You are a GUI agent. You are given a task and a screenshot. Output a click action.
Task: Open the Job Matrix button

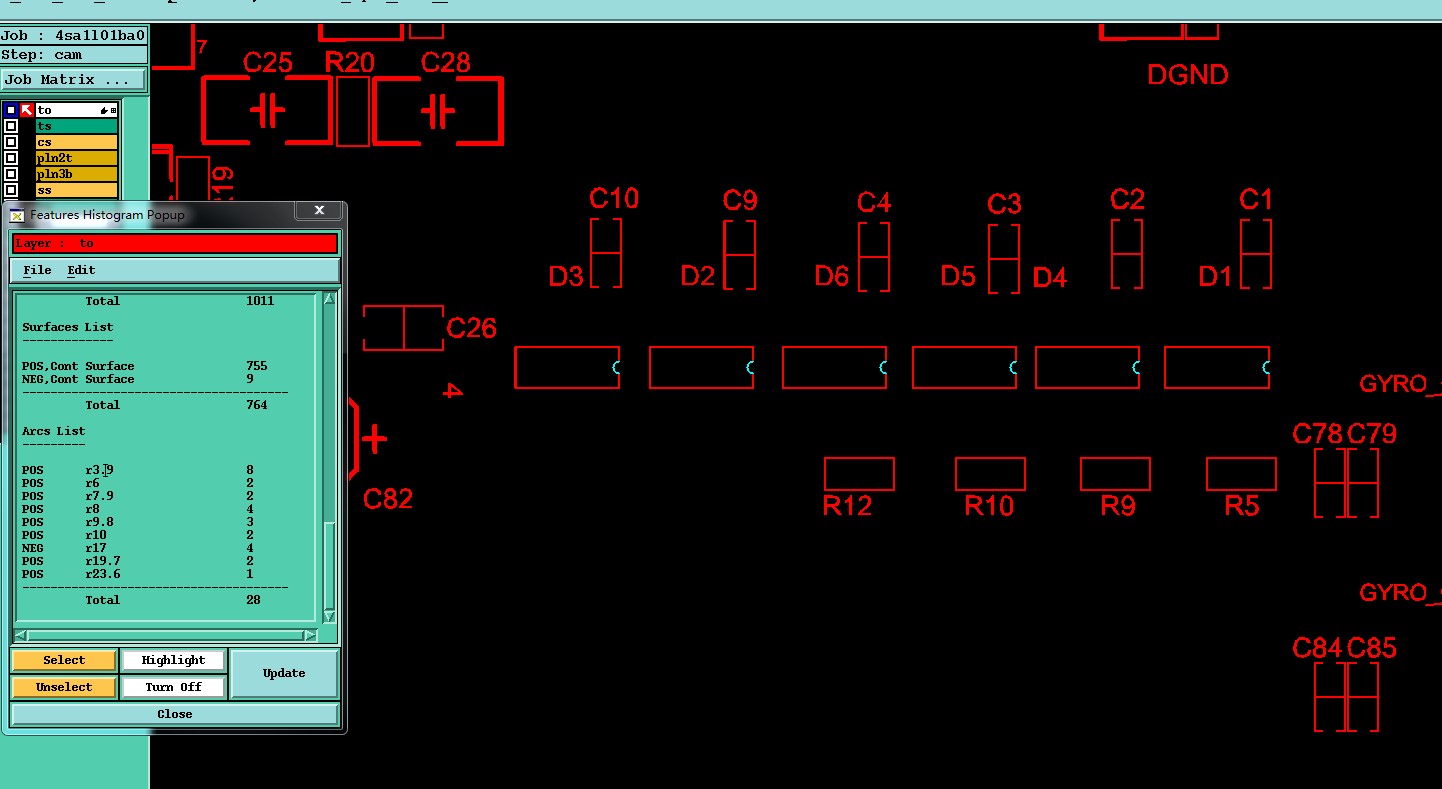coord(73,80)
